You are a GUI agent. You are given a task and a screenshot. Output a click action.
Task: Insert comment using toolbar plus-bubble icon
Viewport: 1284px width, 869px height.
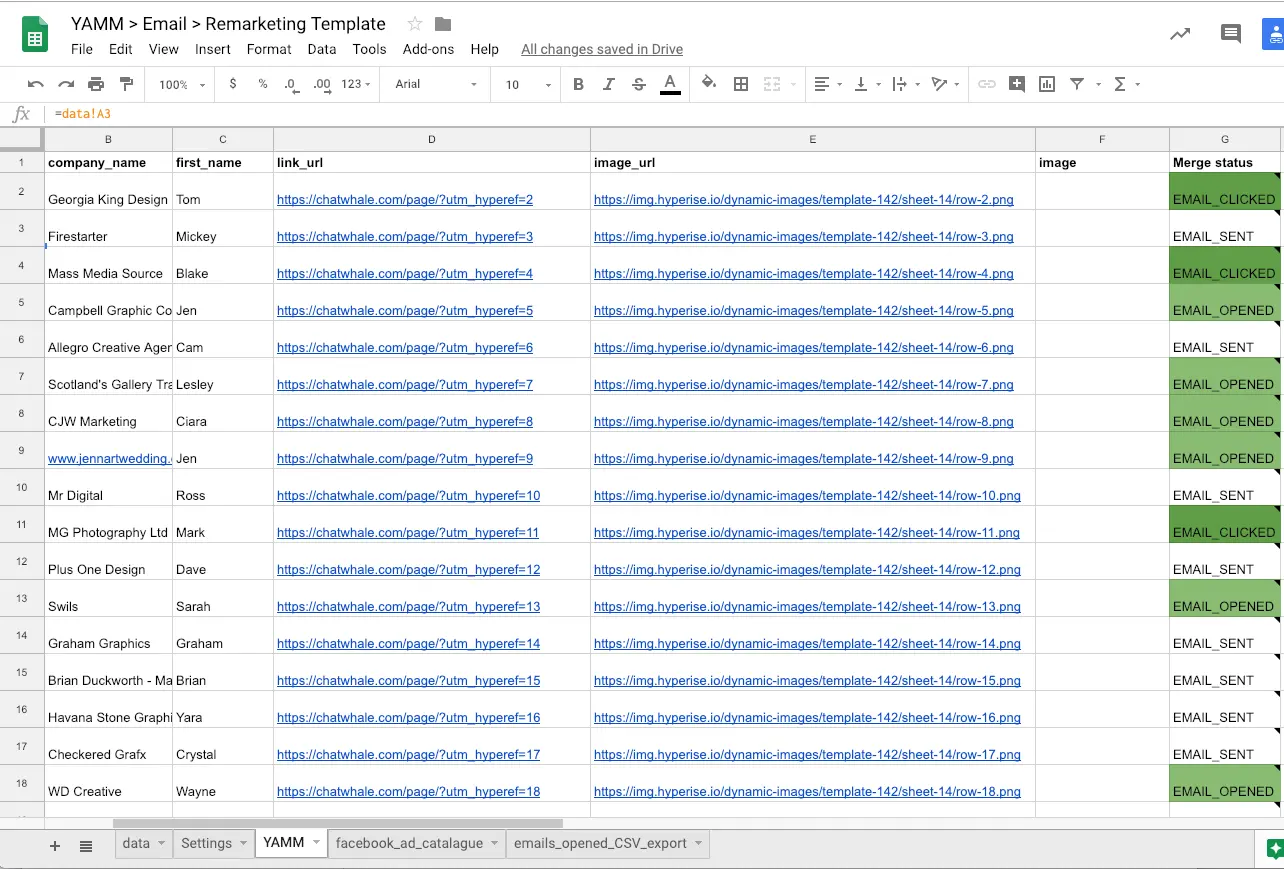click(x=1017, y=85)
